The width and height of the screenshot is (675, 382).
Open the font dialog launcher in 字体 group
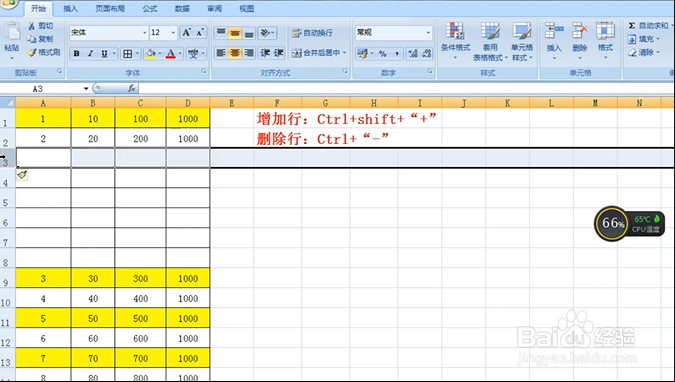coord(204,72)
